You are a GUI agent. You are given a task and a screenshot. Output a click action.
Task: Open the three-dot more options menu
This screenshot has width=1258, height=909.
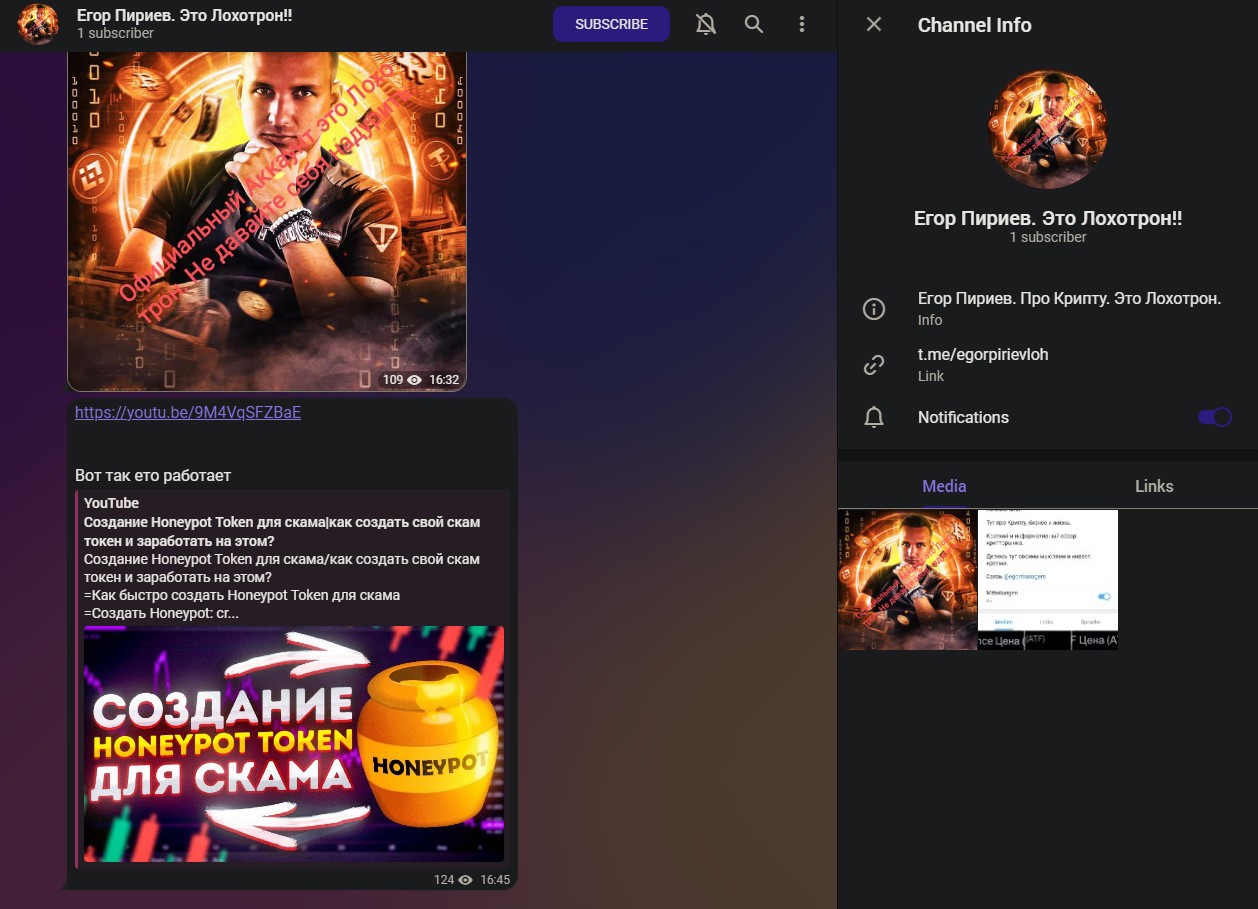802,24
